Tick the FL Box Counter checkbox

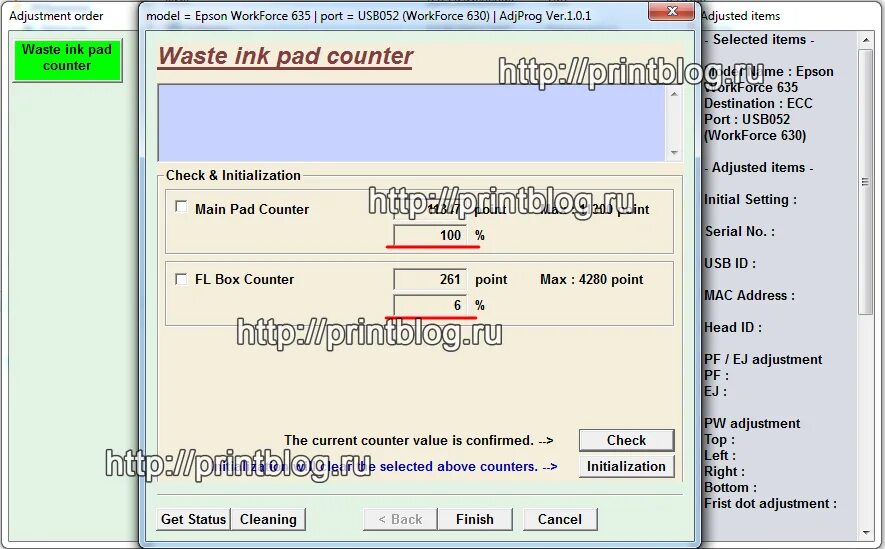[x=181, y=279]
